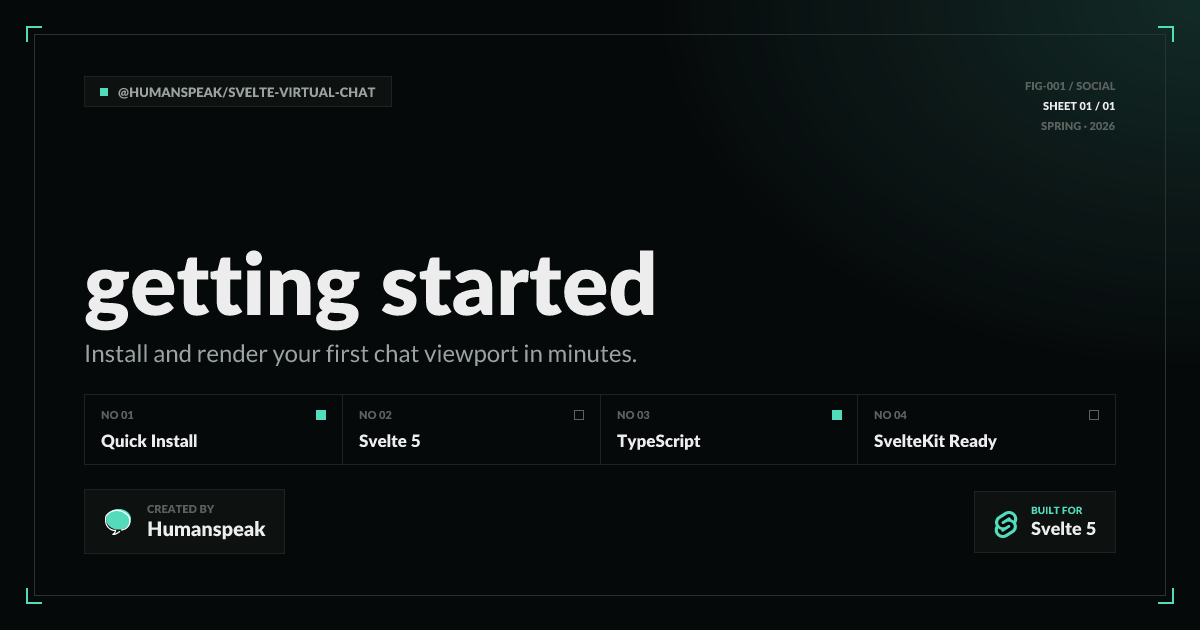Open the @HUMANSPEAK/SVELTE-VIRTUAL-CHAT badge
Screen dimensions: 1200x630
point(238,92)
